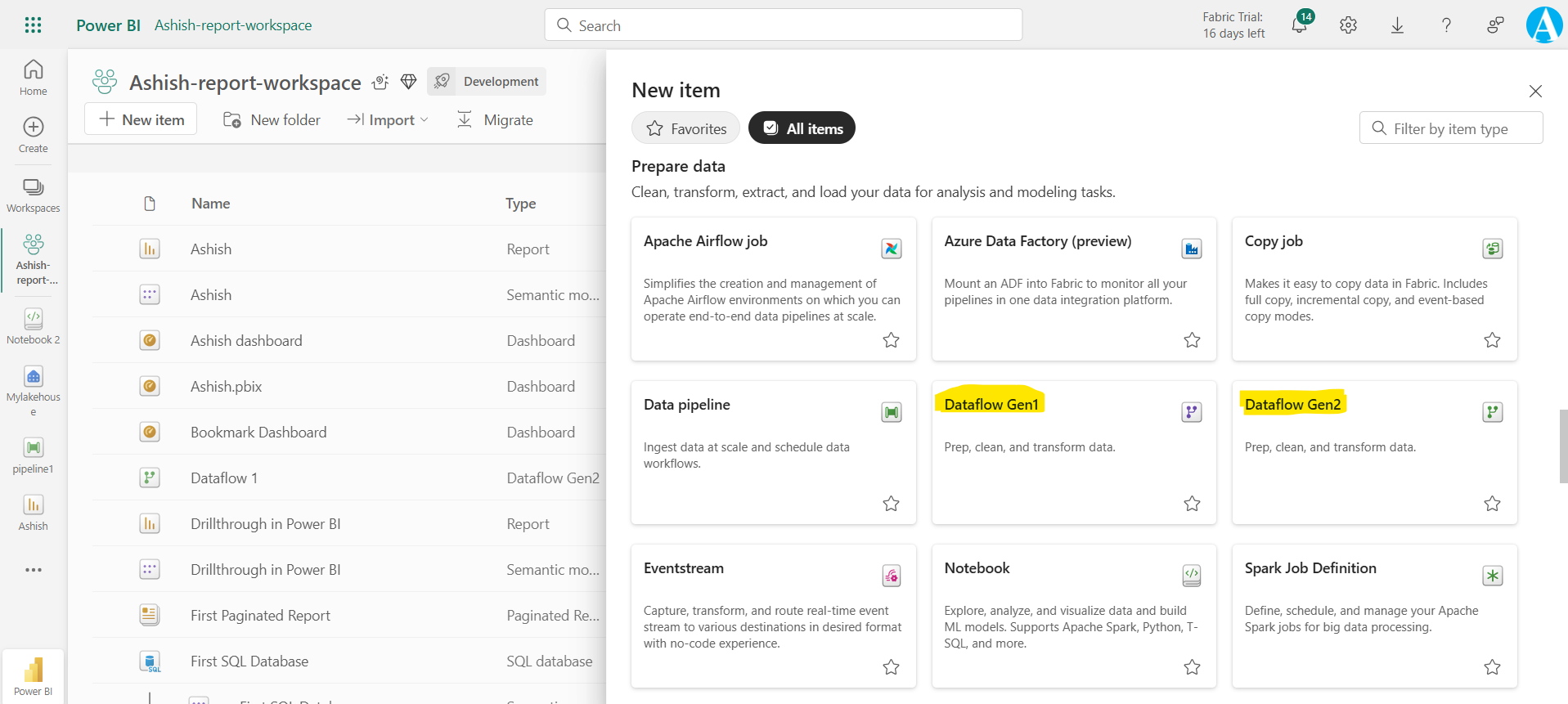Open Workspaces in left navigation
The image size is (1568, 704).
pyautogui.click(x=34, y=195)
